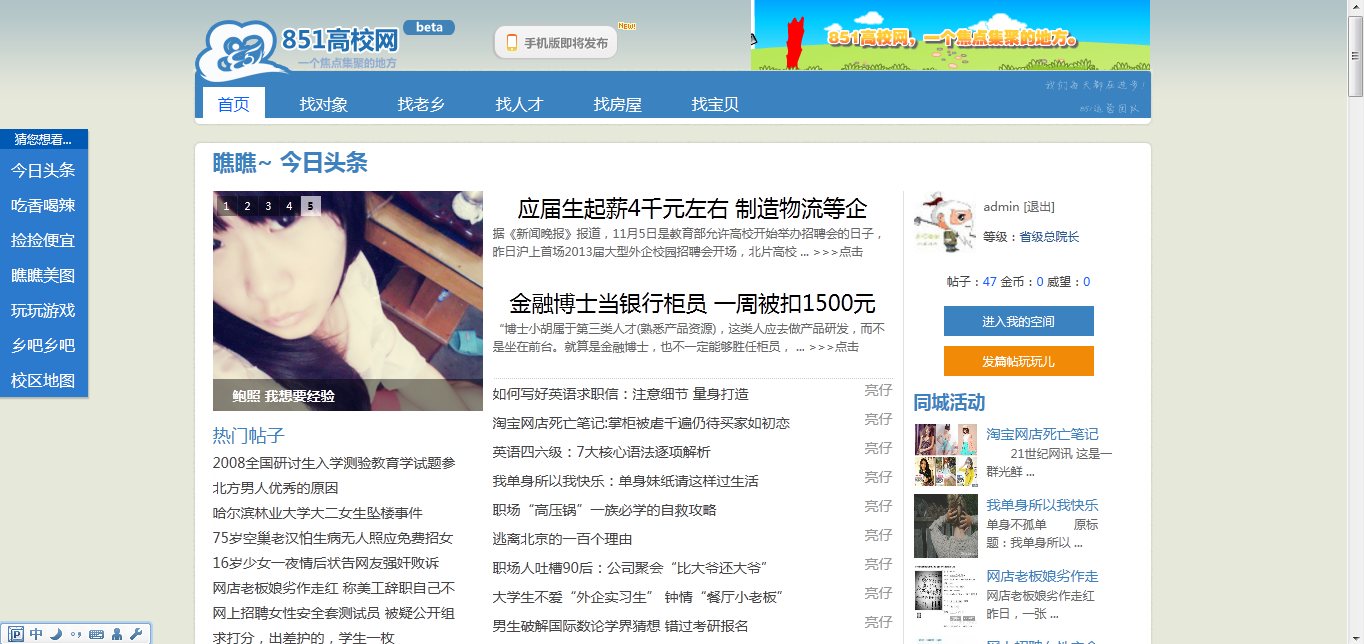Image resolution: width=1364 pixels, height=644 pixels.
Task: Click 亮仔 beside 大学生不爱“外企实习生”
Action: [x=878, y=593]
